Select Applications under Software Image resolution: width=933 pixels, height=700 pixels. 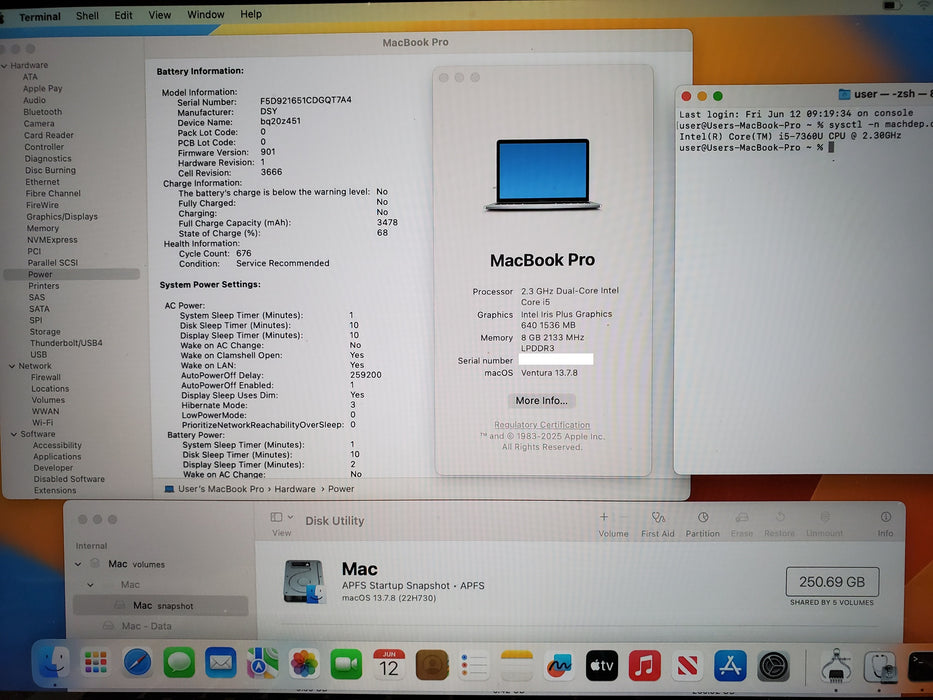[57, 457]
